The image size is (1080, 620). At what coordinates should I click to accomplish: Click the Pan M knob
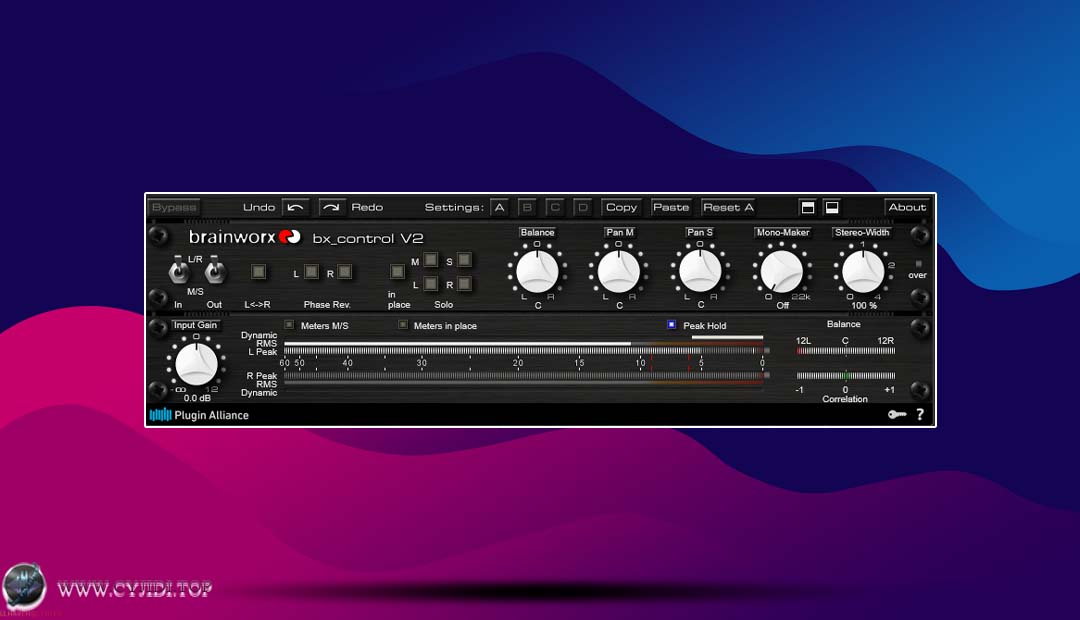coord(619,271)
